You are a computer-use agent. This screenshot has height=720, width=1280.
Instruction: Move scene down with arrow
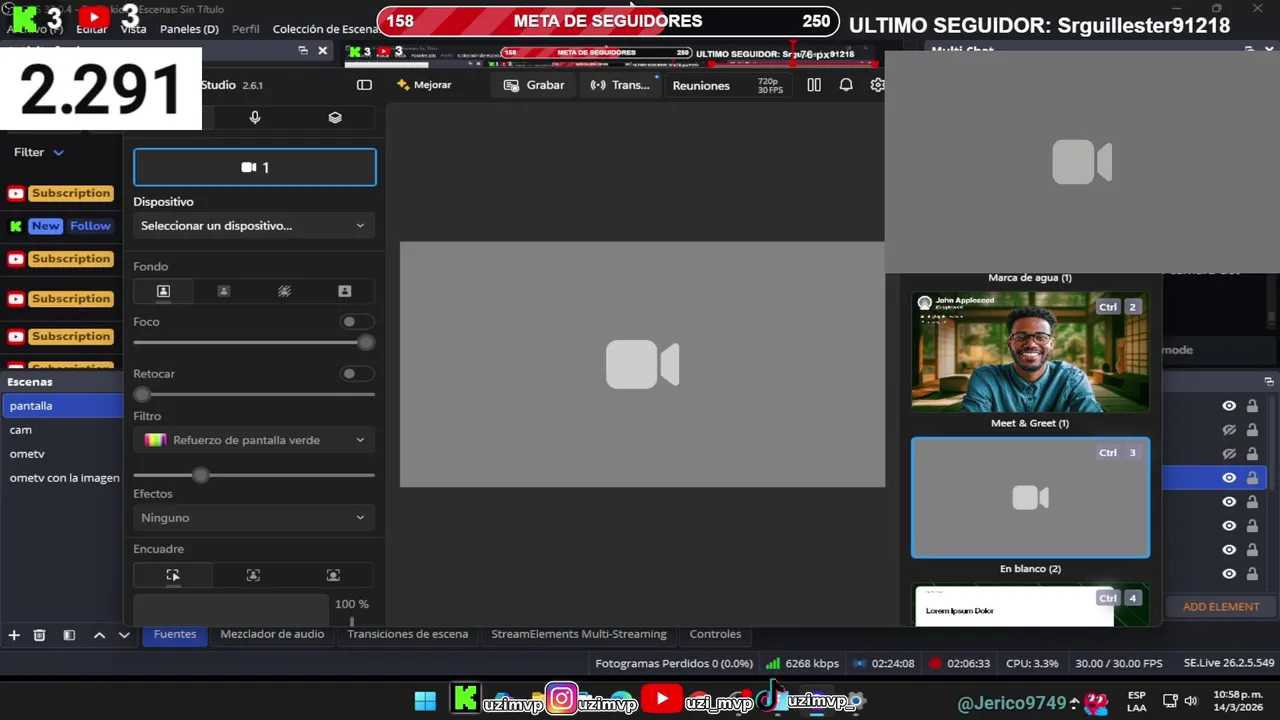(x=124, y=635)
